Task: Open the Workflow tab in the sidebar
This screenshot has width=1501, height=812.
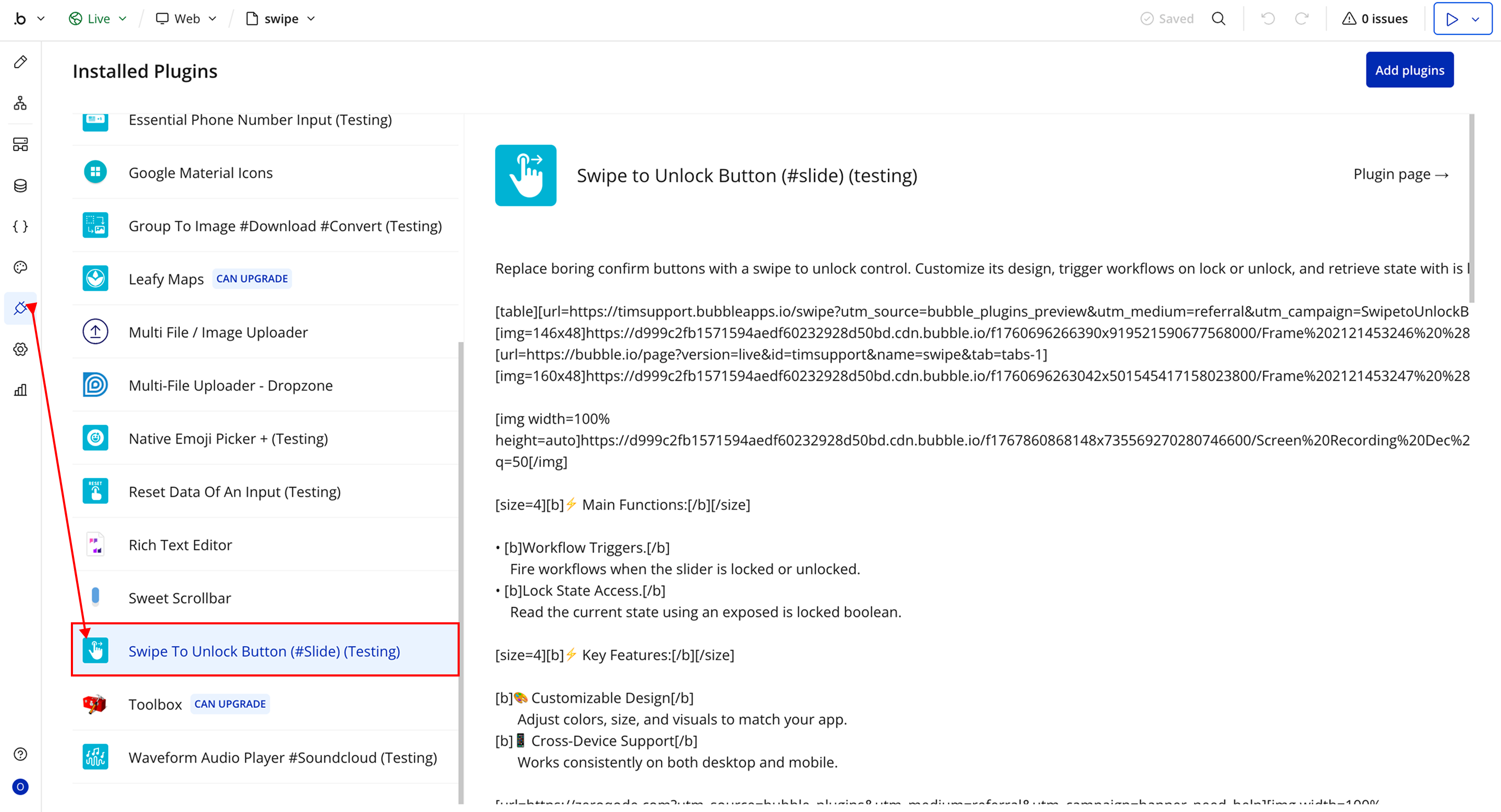Action: 20,103
